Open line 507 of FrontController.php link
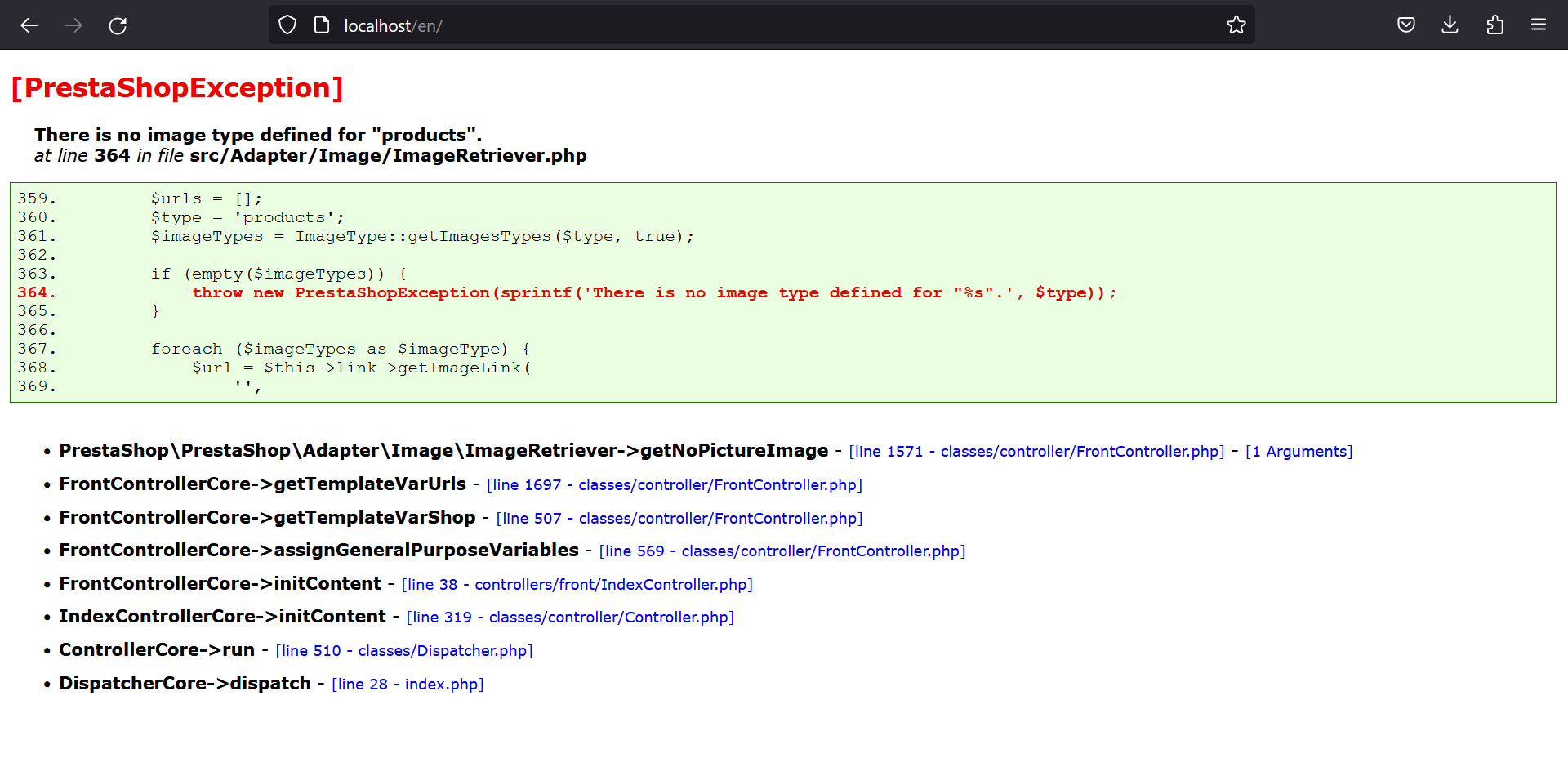Screen dimensions: 1568x767 [x=679, y=518]
